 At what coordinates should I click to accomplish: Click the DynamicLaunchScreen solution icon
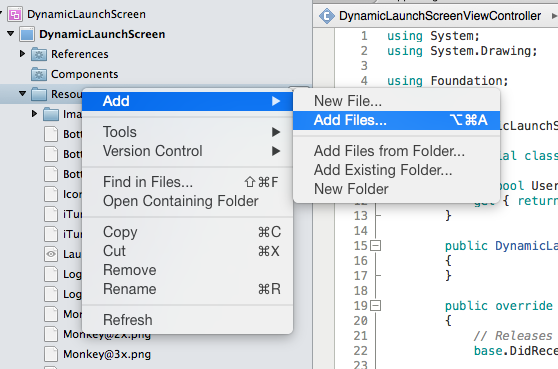[x=15, y=14]
